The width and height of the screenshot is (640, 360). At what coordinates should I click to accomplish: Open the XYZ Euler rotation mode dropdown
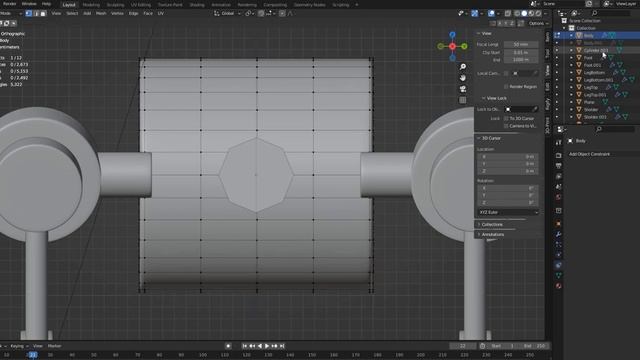(x=508, y=212)
